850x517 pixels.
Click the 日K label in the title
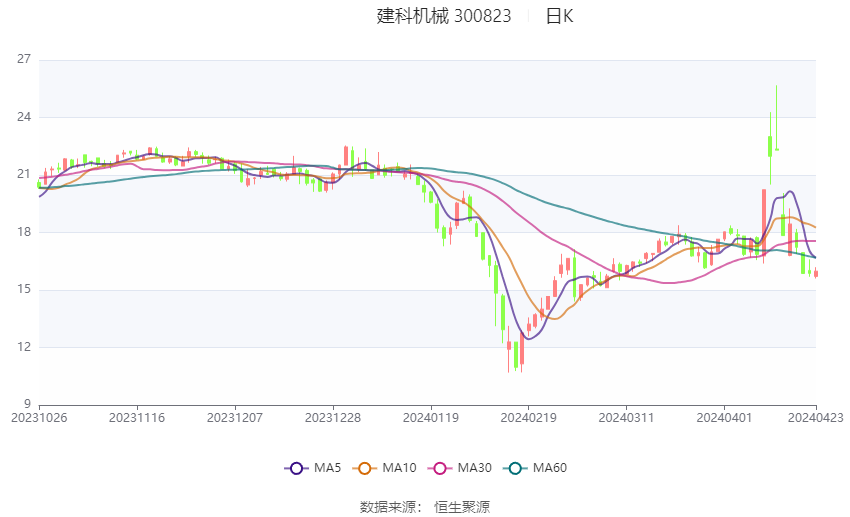[559, 16]
